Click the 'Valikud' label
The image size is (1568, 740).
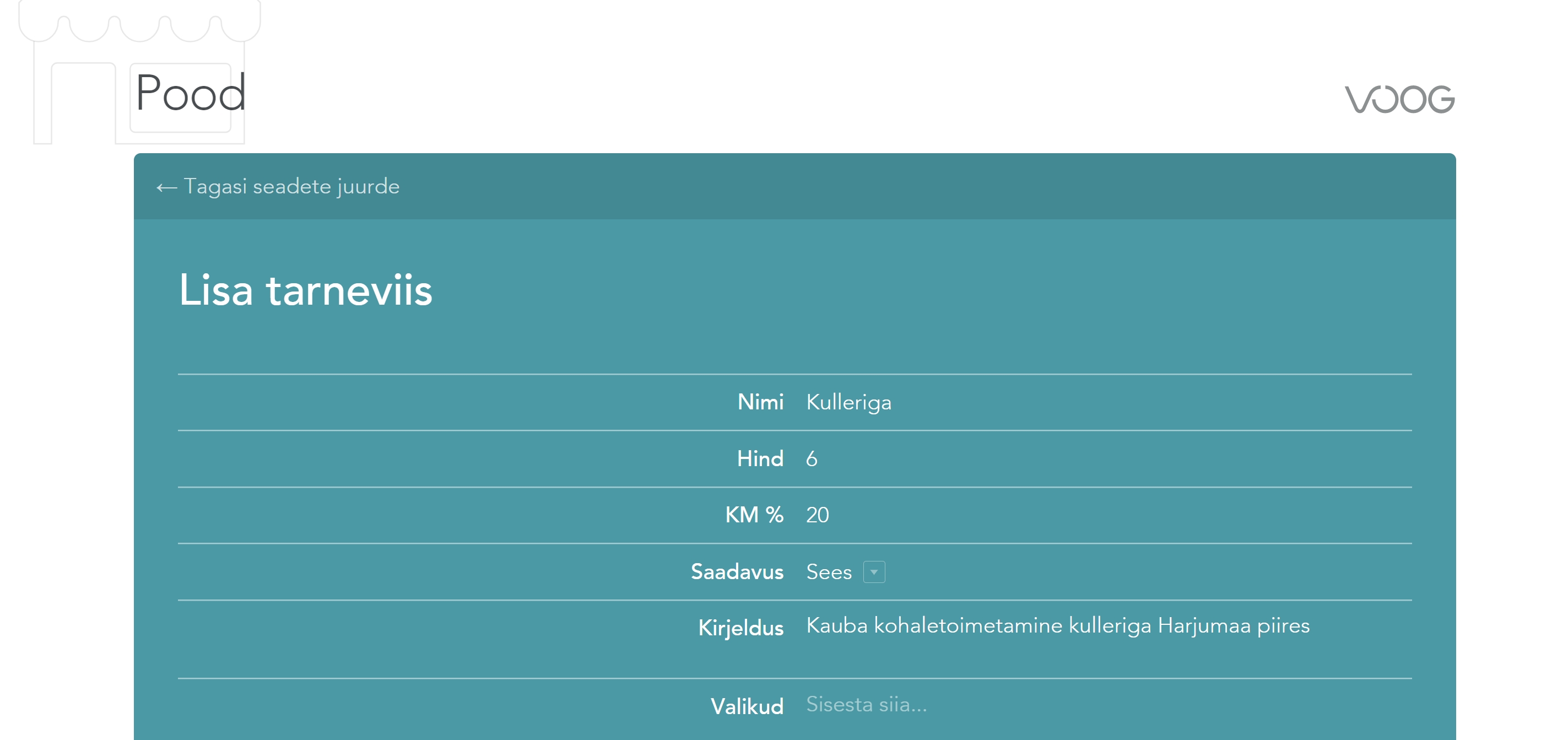(747, 706)
